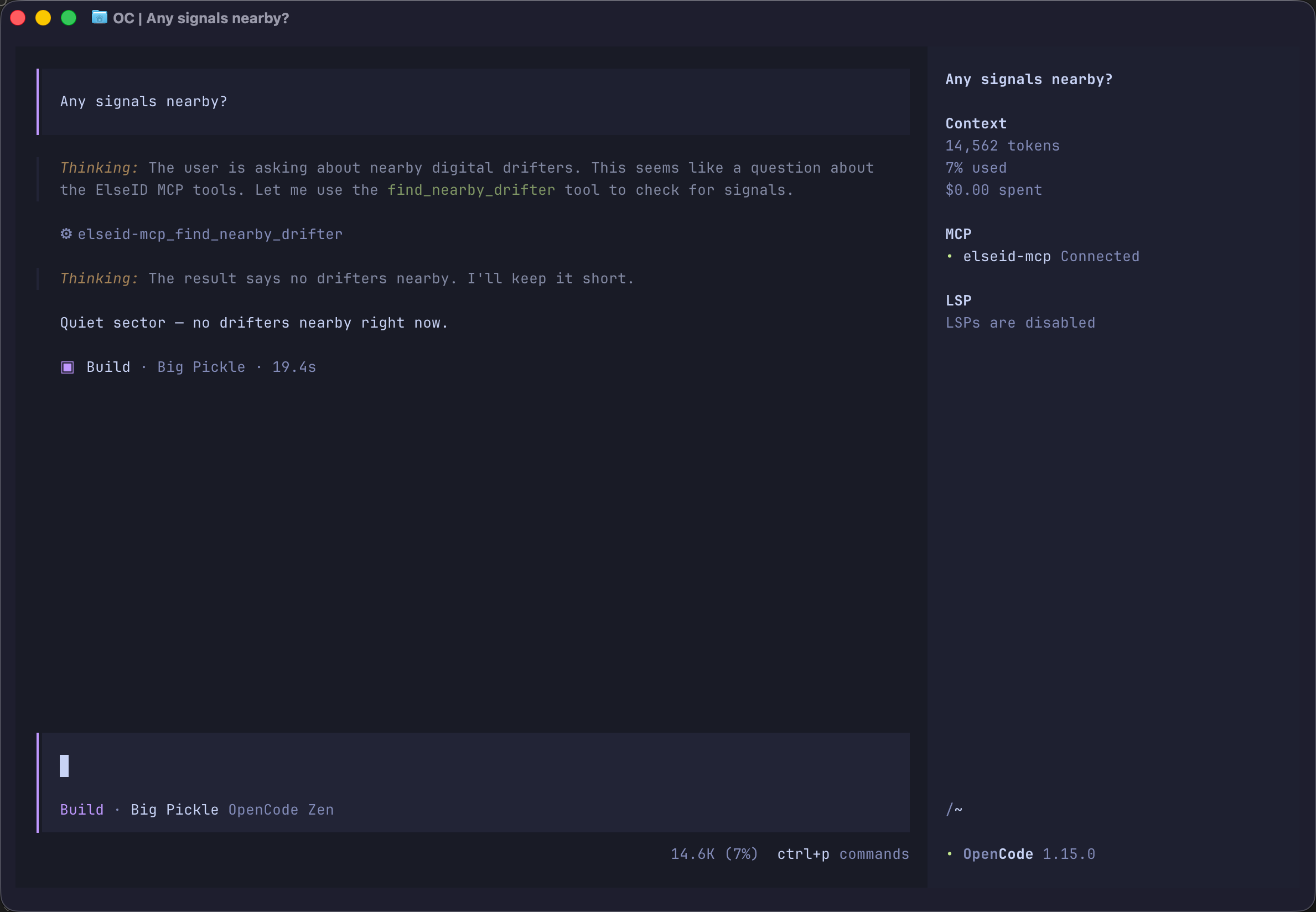Click the Context heading in sidebar
This screenshot has width=1316, height=912.
[976, 123]
